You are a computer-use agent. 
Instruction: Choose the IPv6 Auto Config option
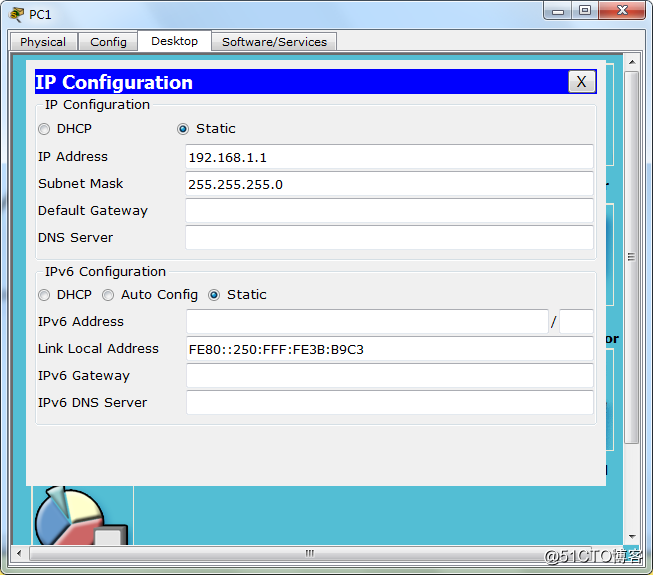[108, 295]
